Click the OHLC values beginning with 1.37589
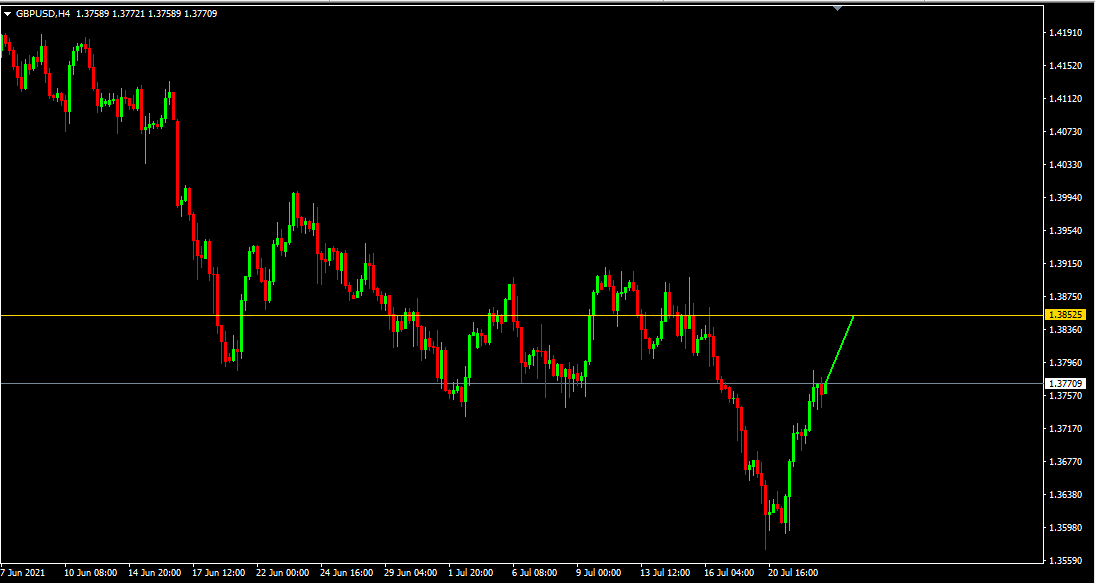Image resolution: width=1095 pixels, height=583 pixels. tap(147, 13)
